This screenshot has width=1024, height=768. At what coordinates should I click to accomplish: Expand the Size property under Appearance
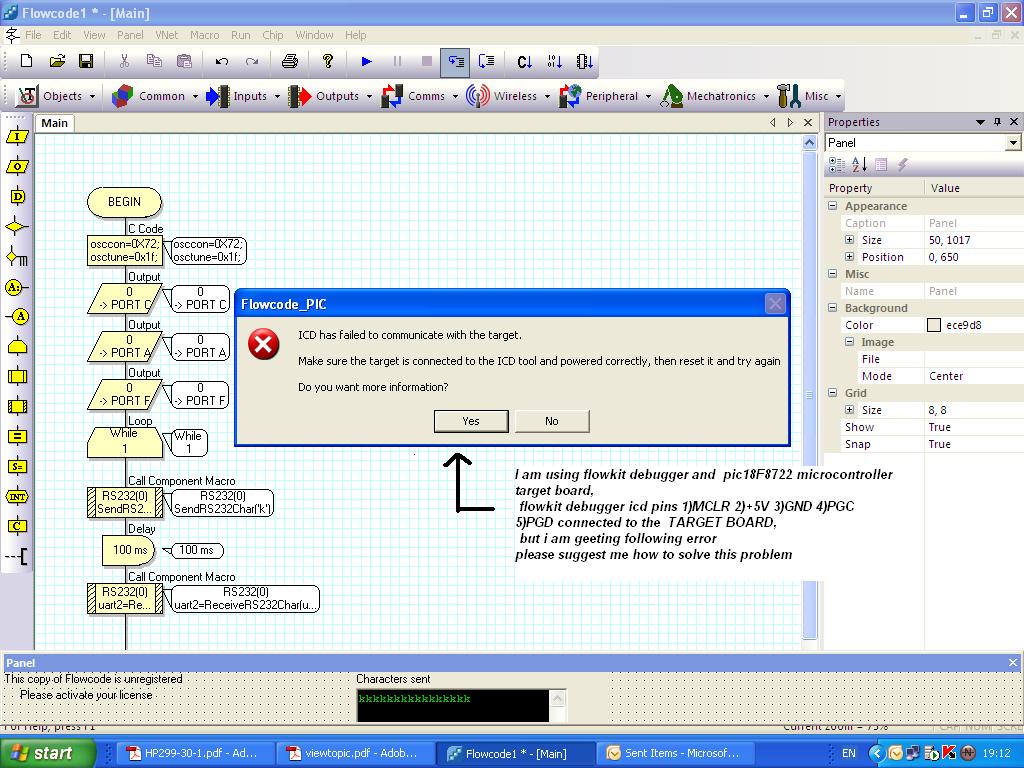coord(849,240)
